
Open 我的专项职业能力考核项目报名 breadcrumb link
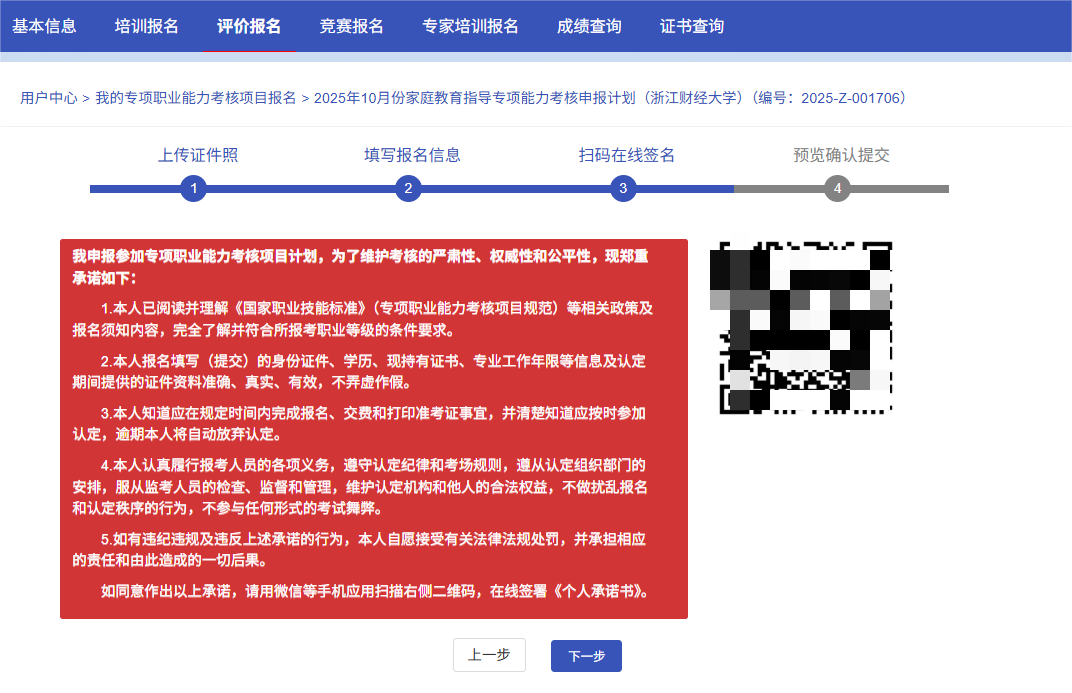click(x=196, y=98)
